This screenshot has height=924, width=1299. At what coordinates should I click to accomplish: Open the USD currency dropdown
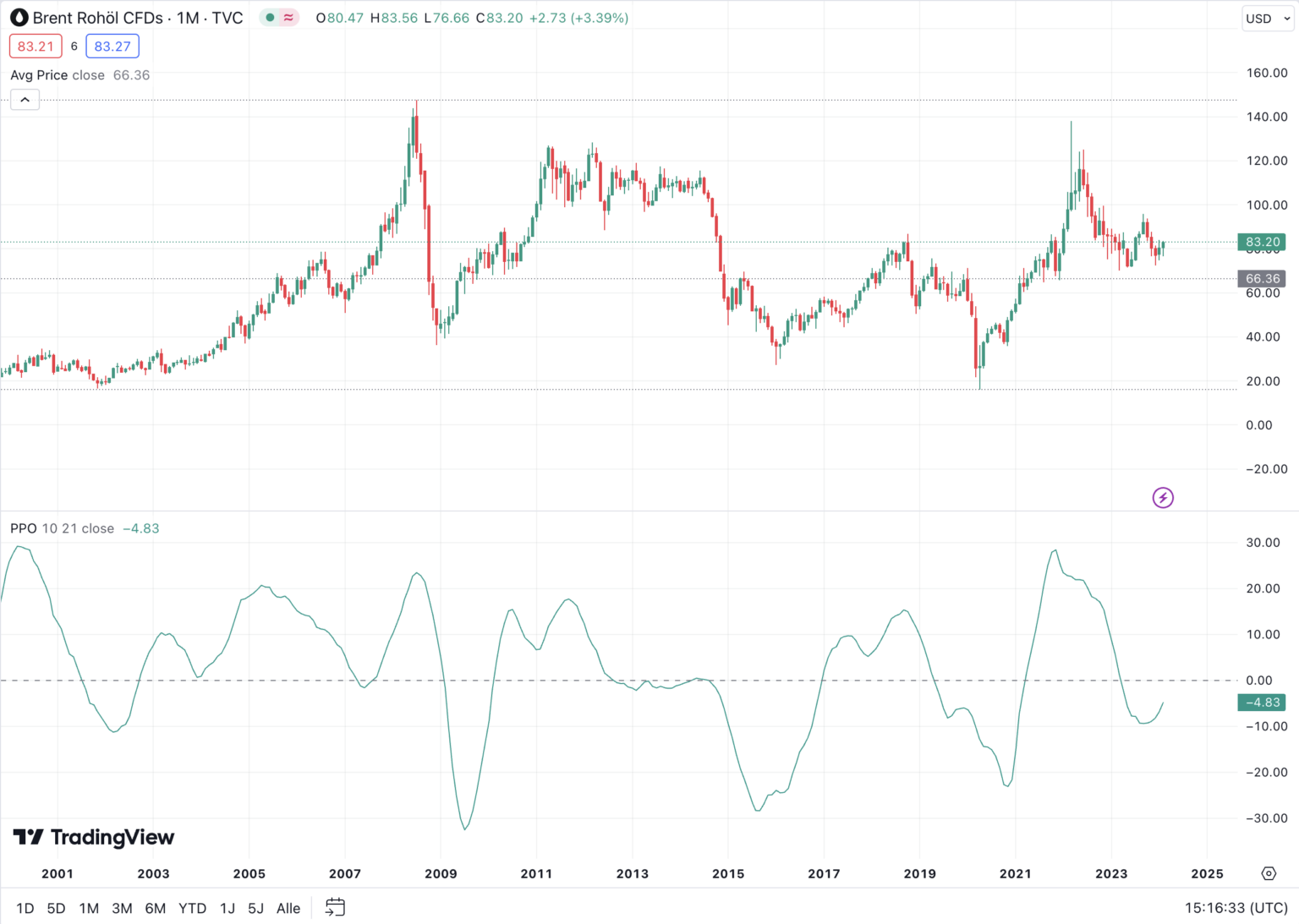[x=1267, y=18]
